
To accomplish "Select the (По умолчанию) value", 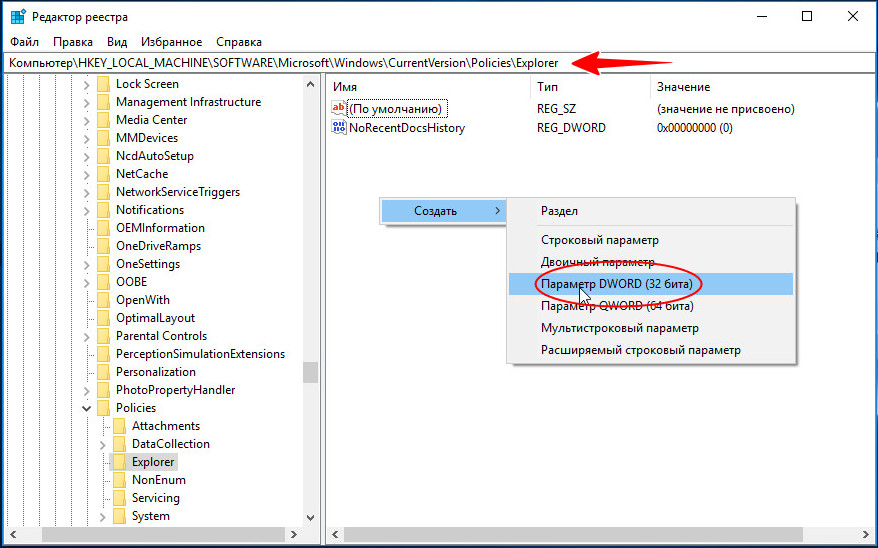I will click(x=398, y=109).
